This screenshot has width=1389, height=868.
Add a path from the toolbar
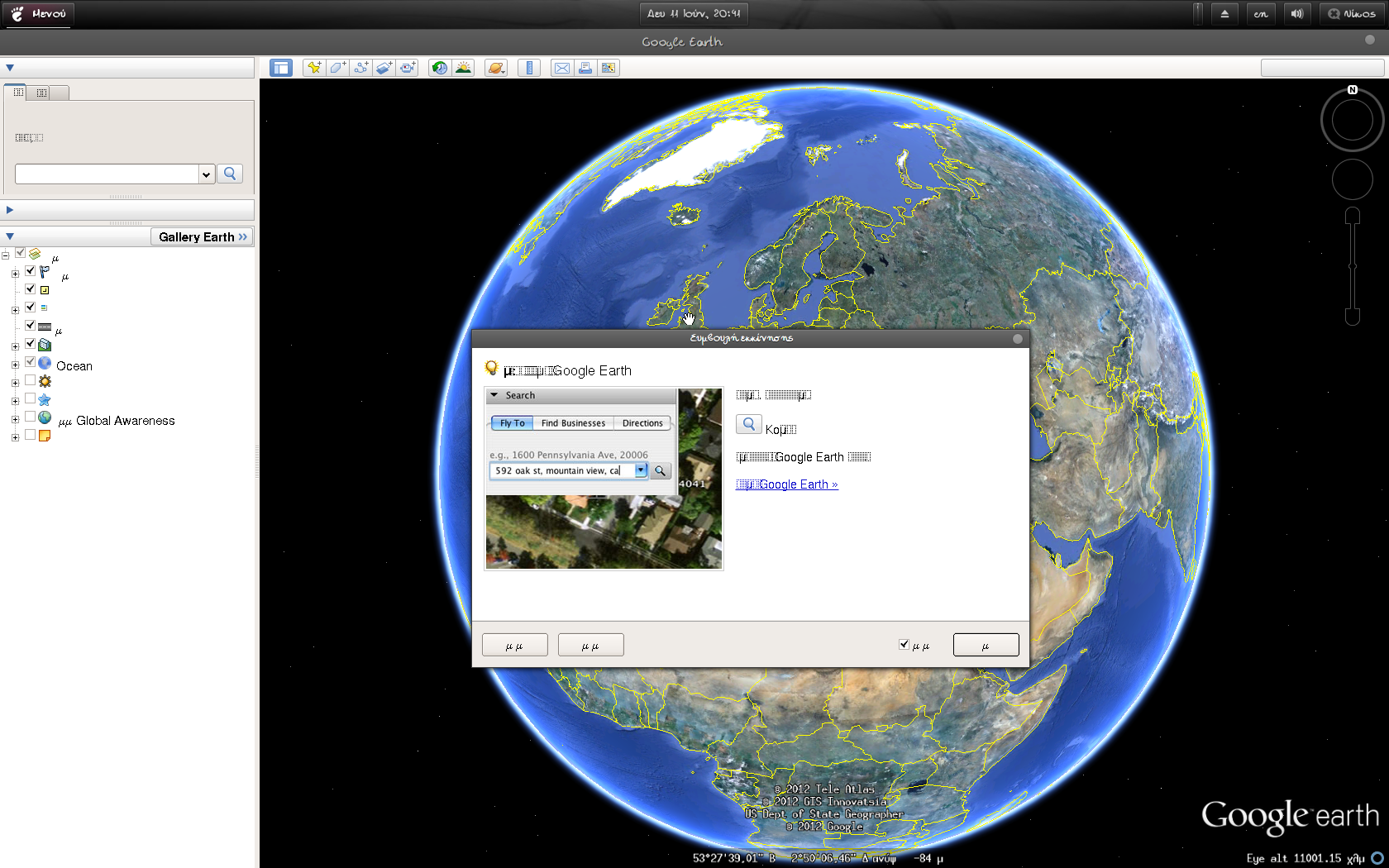tap(361, 68)
